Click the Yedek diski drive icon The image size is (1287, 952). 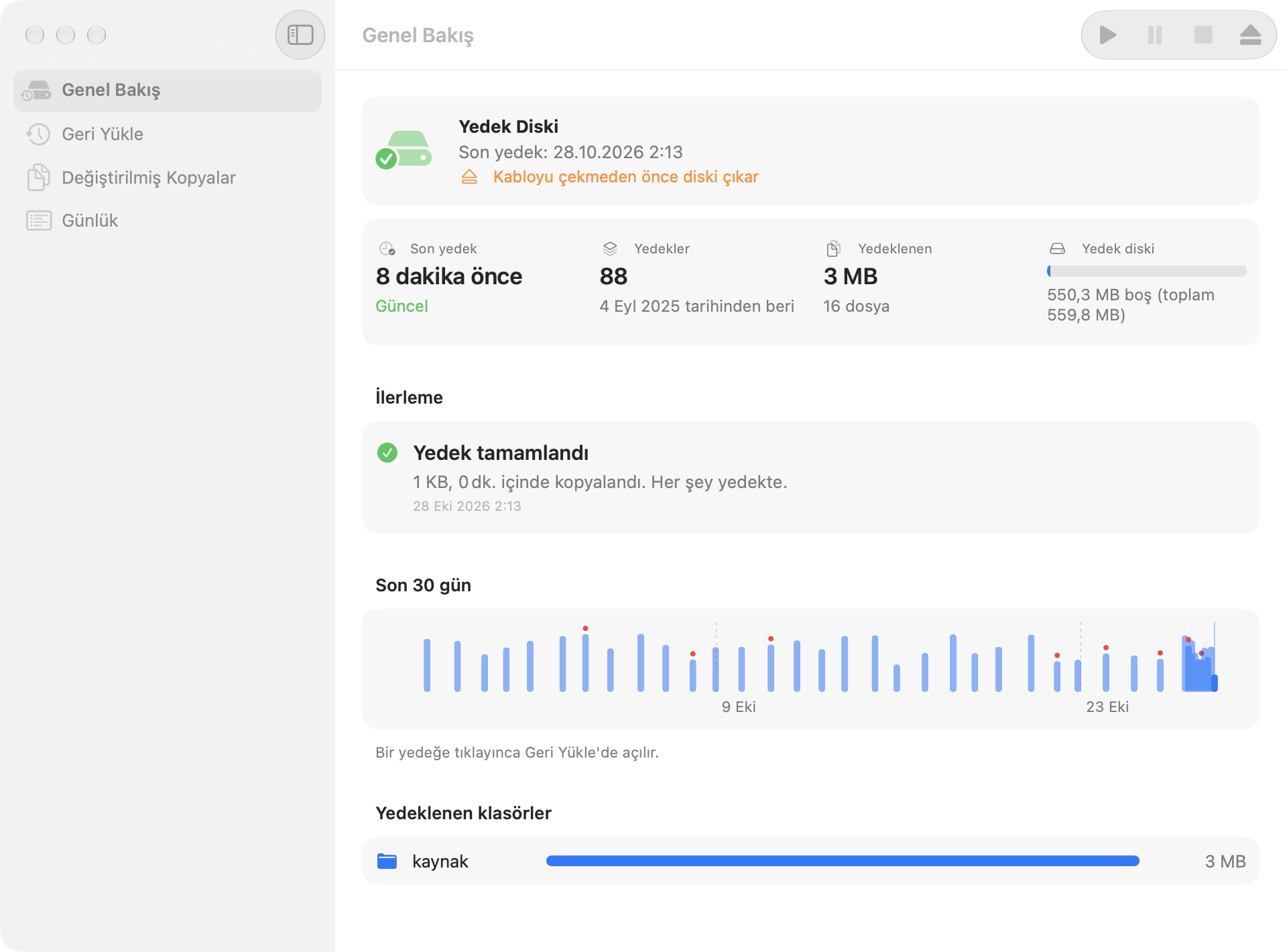tap(1057, 249)
